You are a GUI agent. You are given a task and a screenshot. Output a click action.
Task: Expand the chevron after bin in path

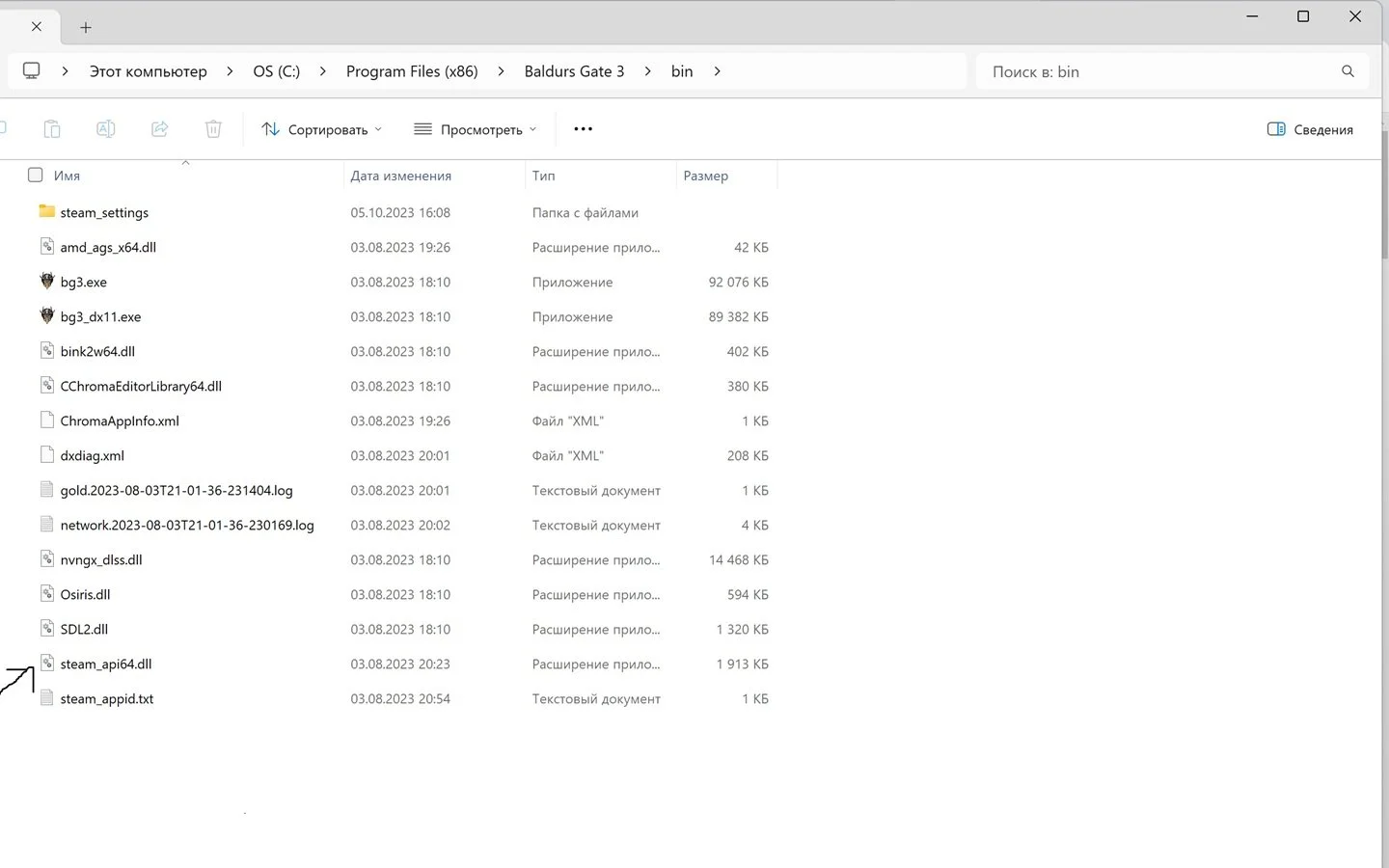tap(717, 71)
